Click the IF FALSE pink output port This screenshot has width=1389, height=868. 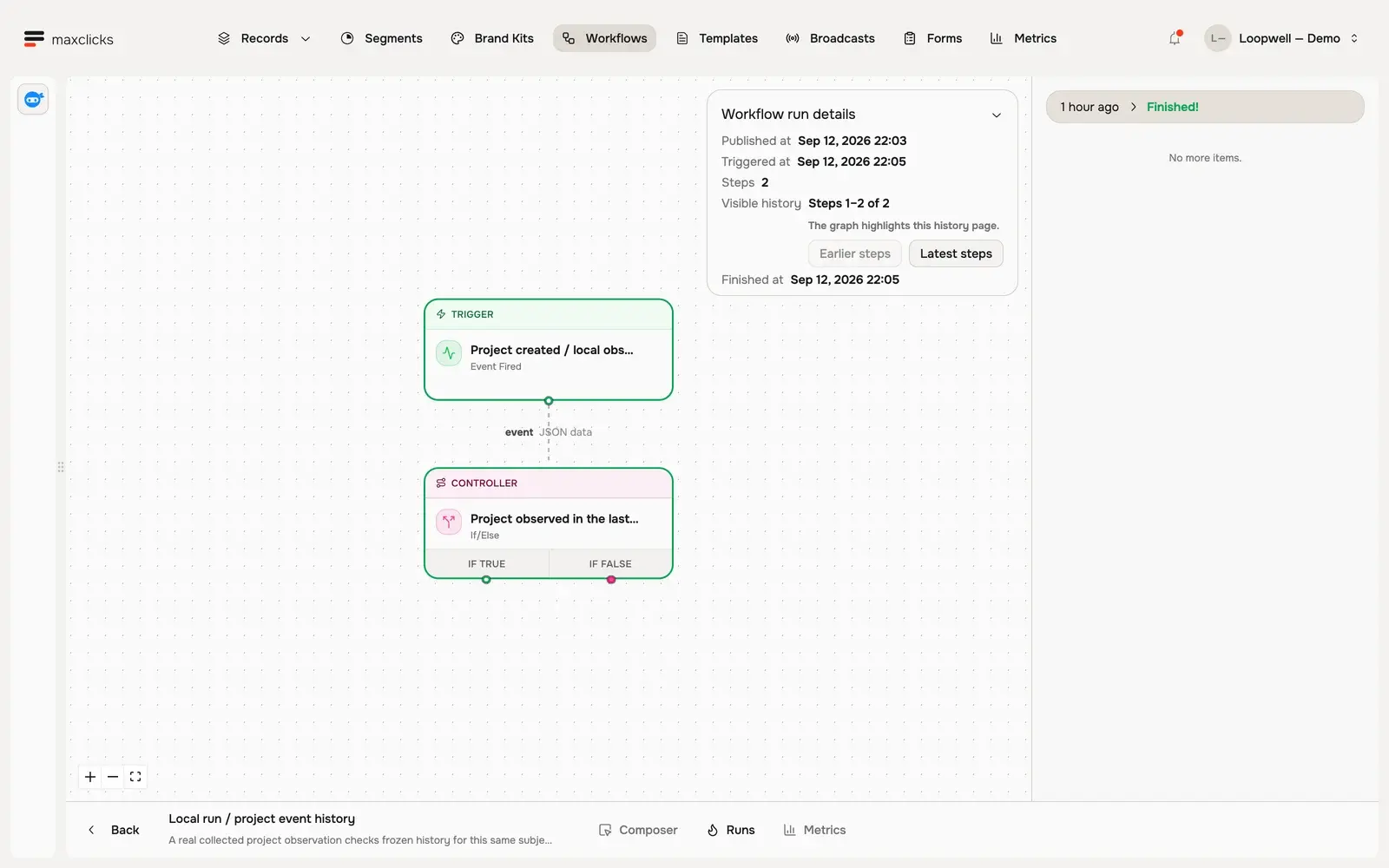pos(611,580)
